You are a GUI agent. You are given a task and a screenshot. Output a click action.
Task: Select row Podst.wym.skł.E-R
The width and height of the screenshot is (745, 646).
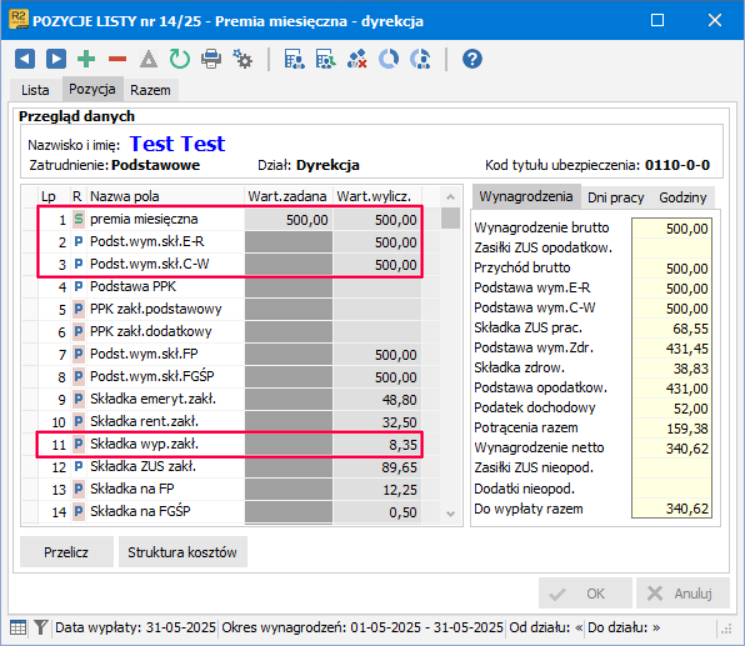point(230,242)
